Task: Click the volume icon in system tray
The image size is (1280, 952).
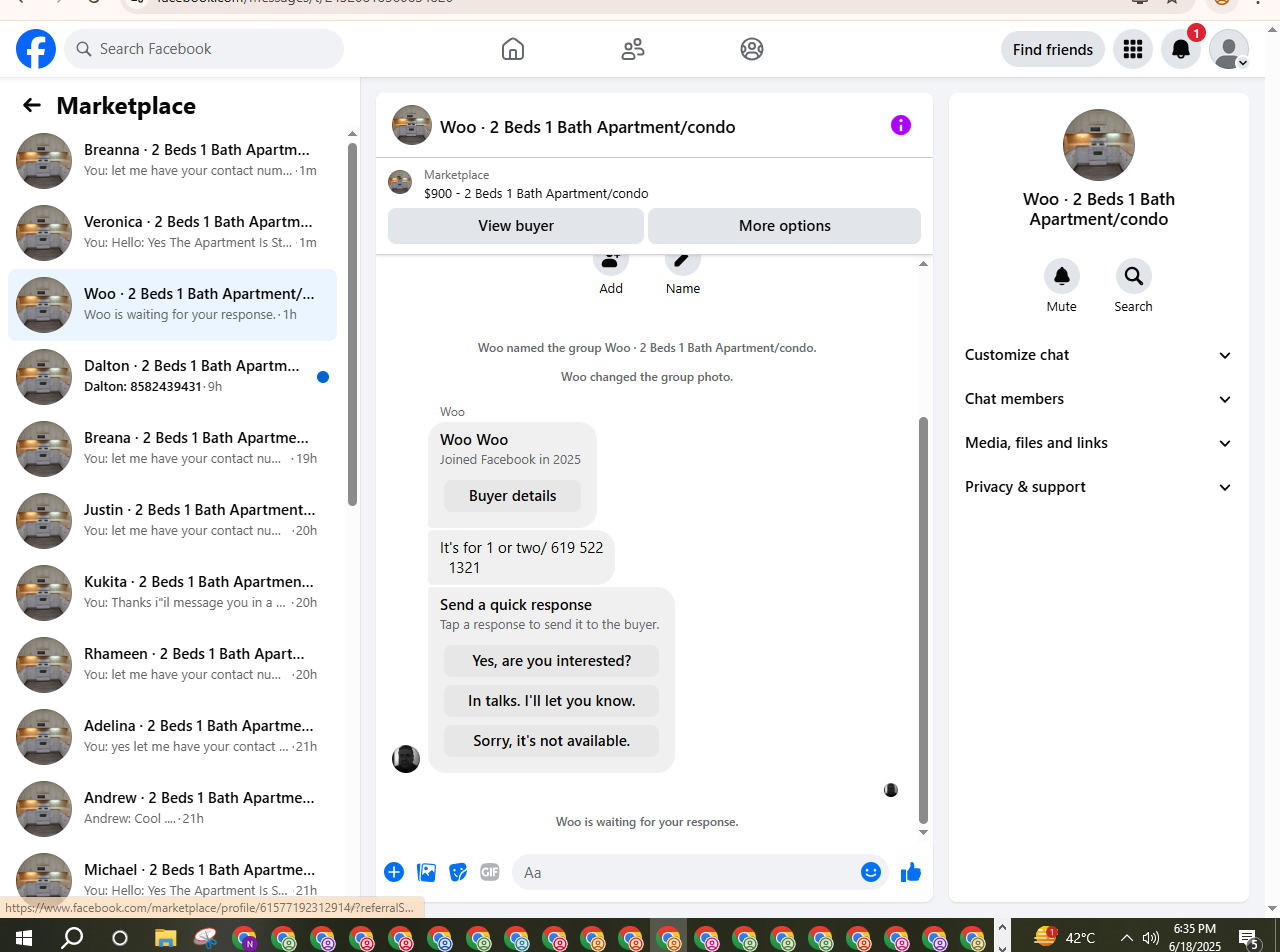Action: pyautogui.click(x=1150, y=938)
